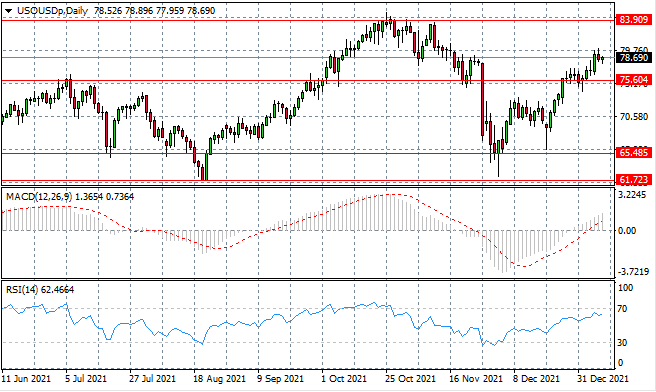Click the 11 Jun 2021 date label

[26, 379]
